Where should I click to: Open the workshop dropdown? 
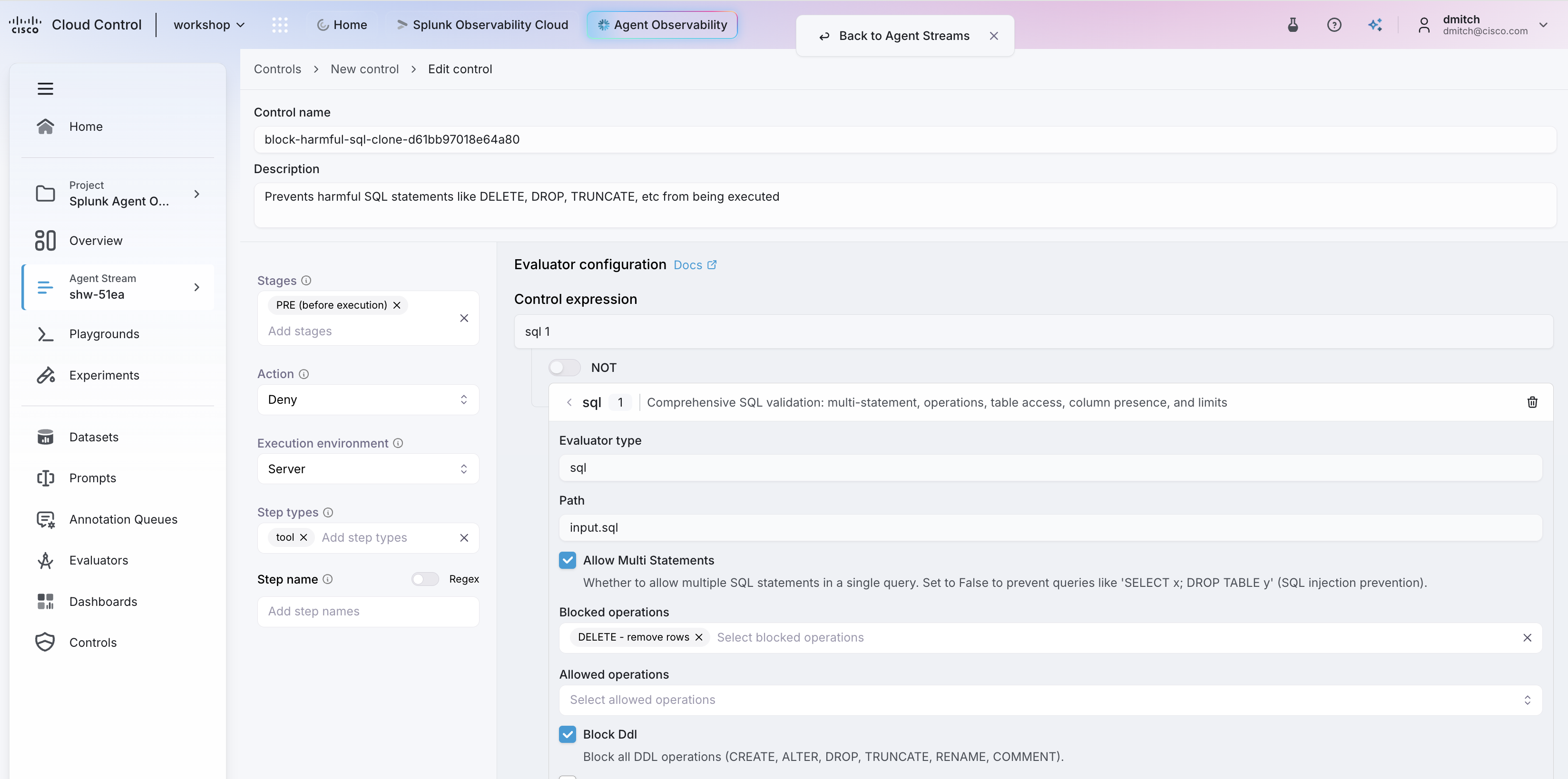209,25
